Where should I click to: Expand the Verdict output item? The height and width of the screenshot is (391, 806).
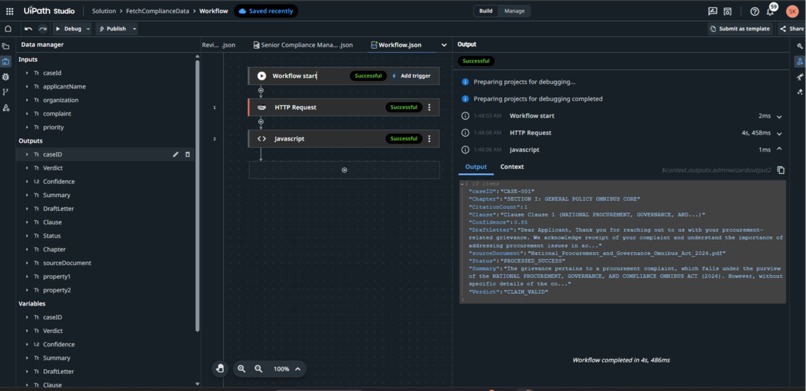click(27, 168)
